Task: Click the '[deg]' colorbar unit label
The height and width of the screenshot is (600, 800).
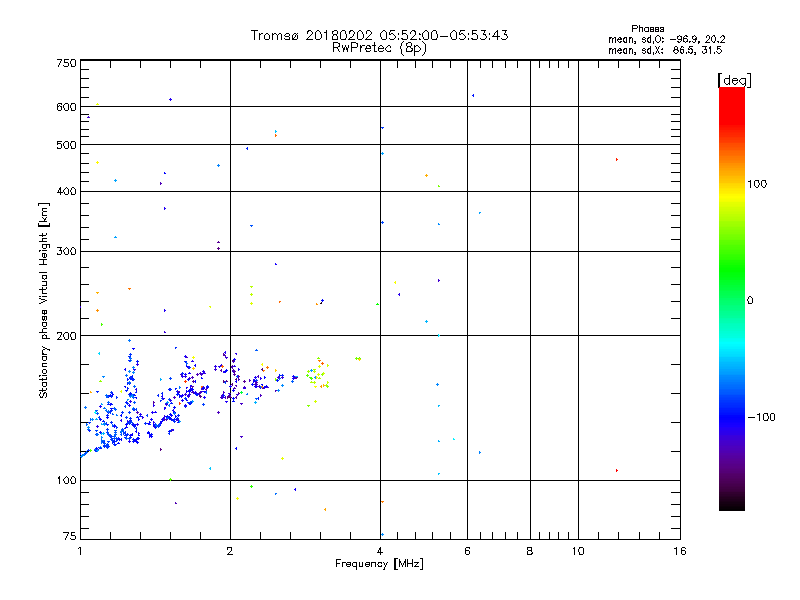Action: 734,80
